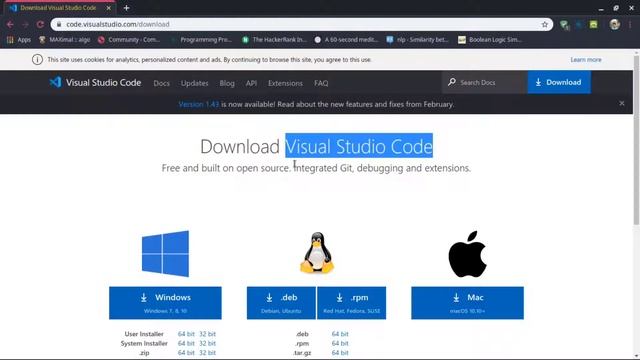Screen dimensions: 640x360
Task: Open the Version 1.43 release link
Action: coord(199,104)
